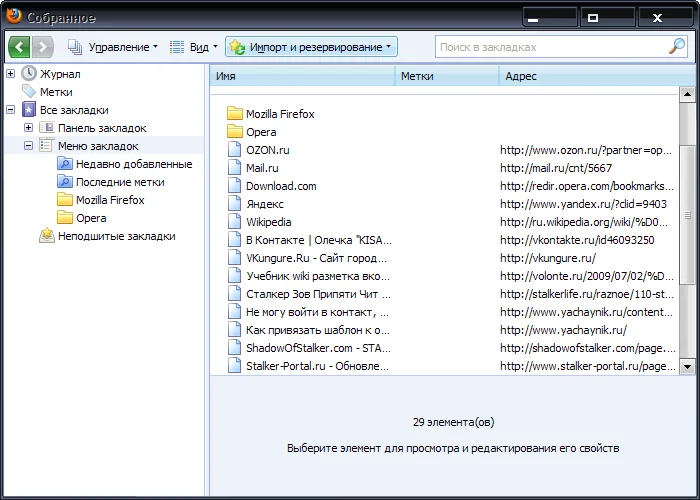Click the Все закладки star icon
Image resolution: width=700 pixels, height=500 pixels.
click(x=29, y=109)
